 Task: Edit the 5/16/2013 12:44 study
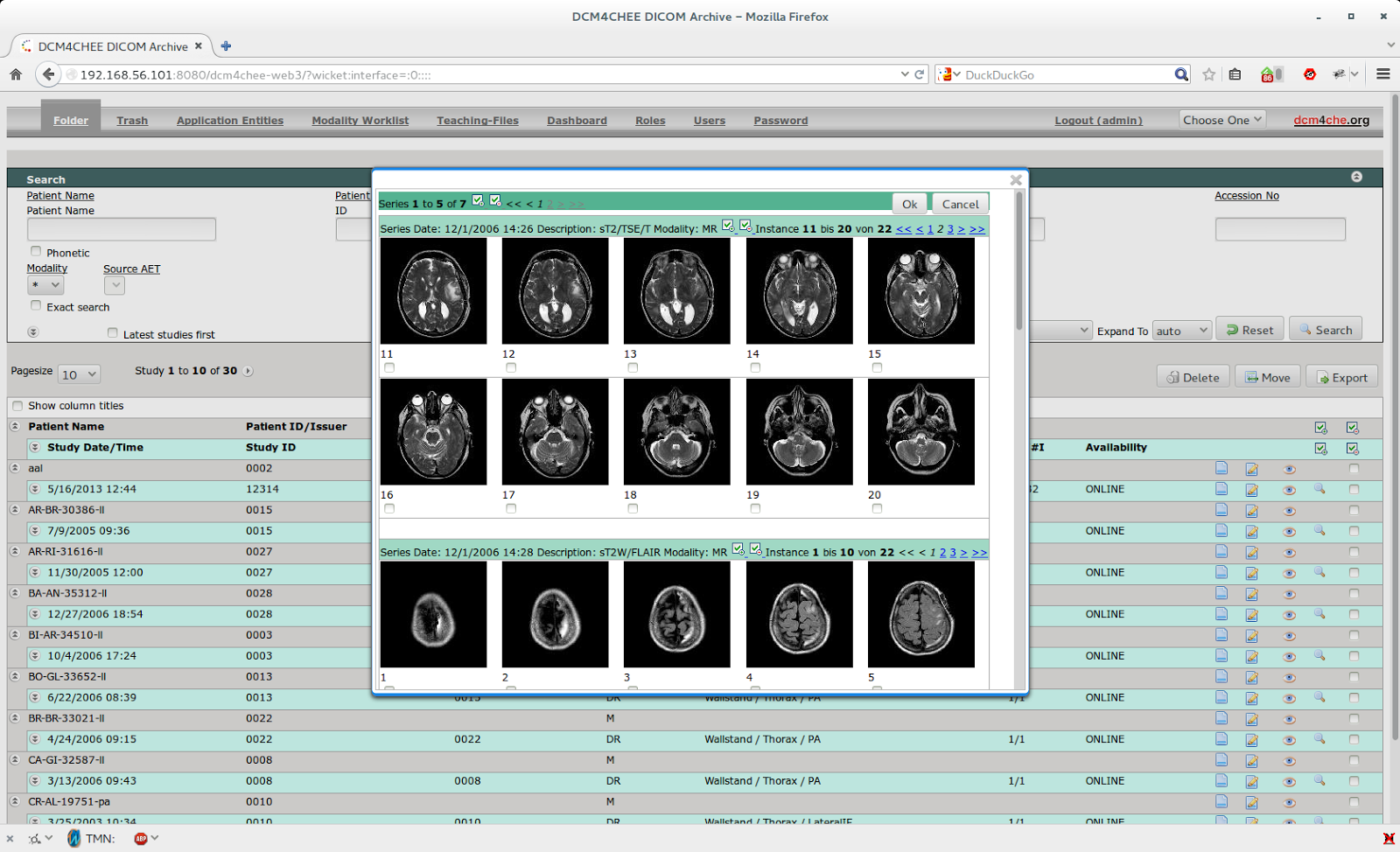(1252, 490)
